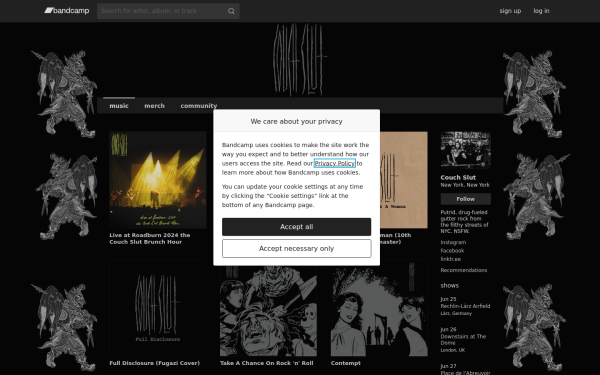
Task: Open the log in link
Action: (x=541, y=11)
